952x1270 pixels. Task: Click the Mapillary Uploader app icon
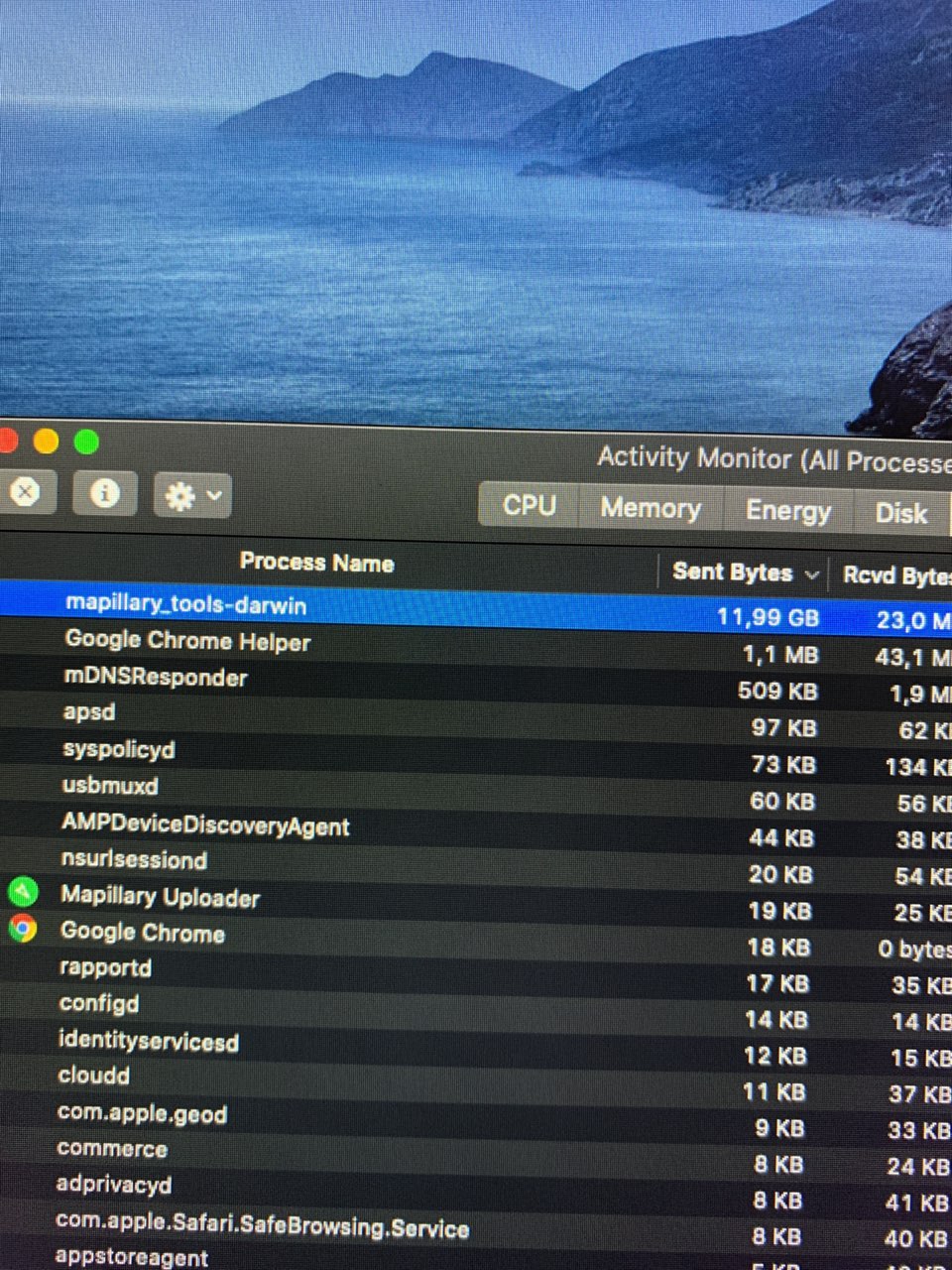point(22,892)
